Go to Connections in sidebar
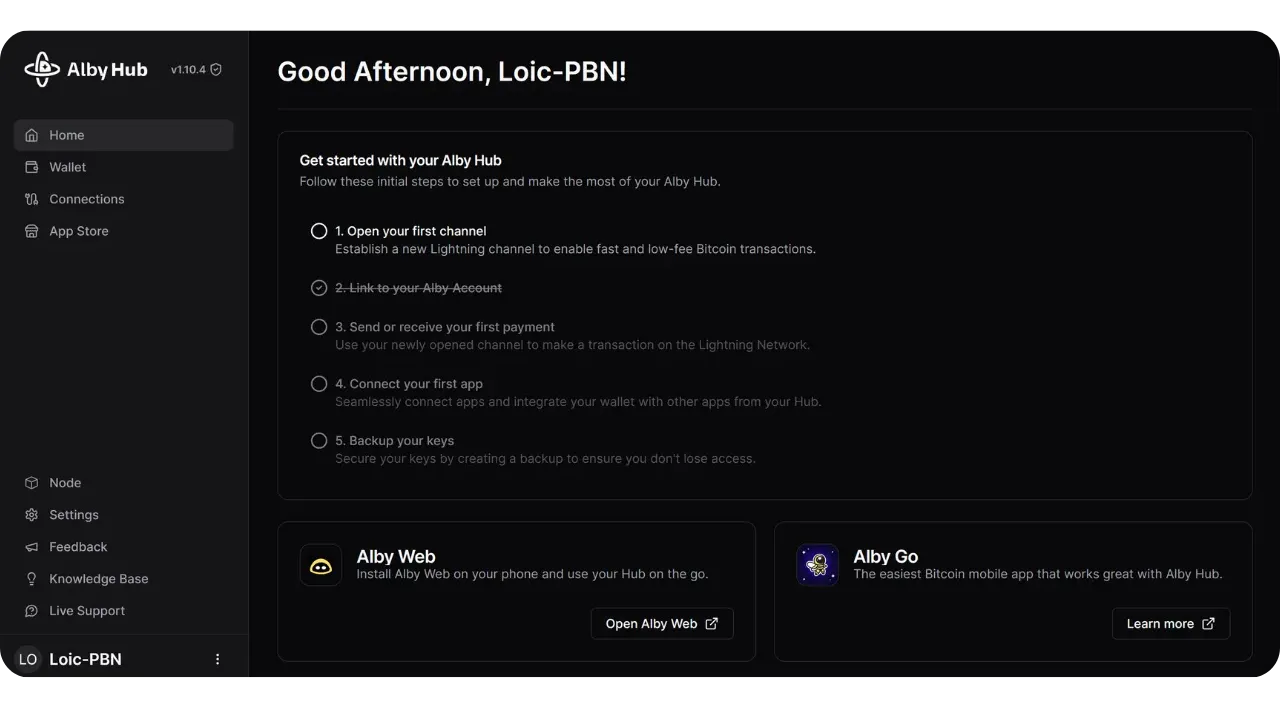The width and height of the screenshot is (1280, 708). click(86, 199)
